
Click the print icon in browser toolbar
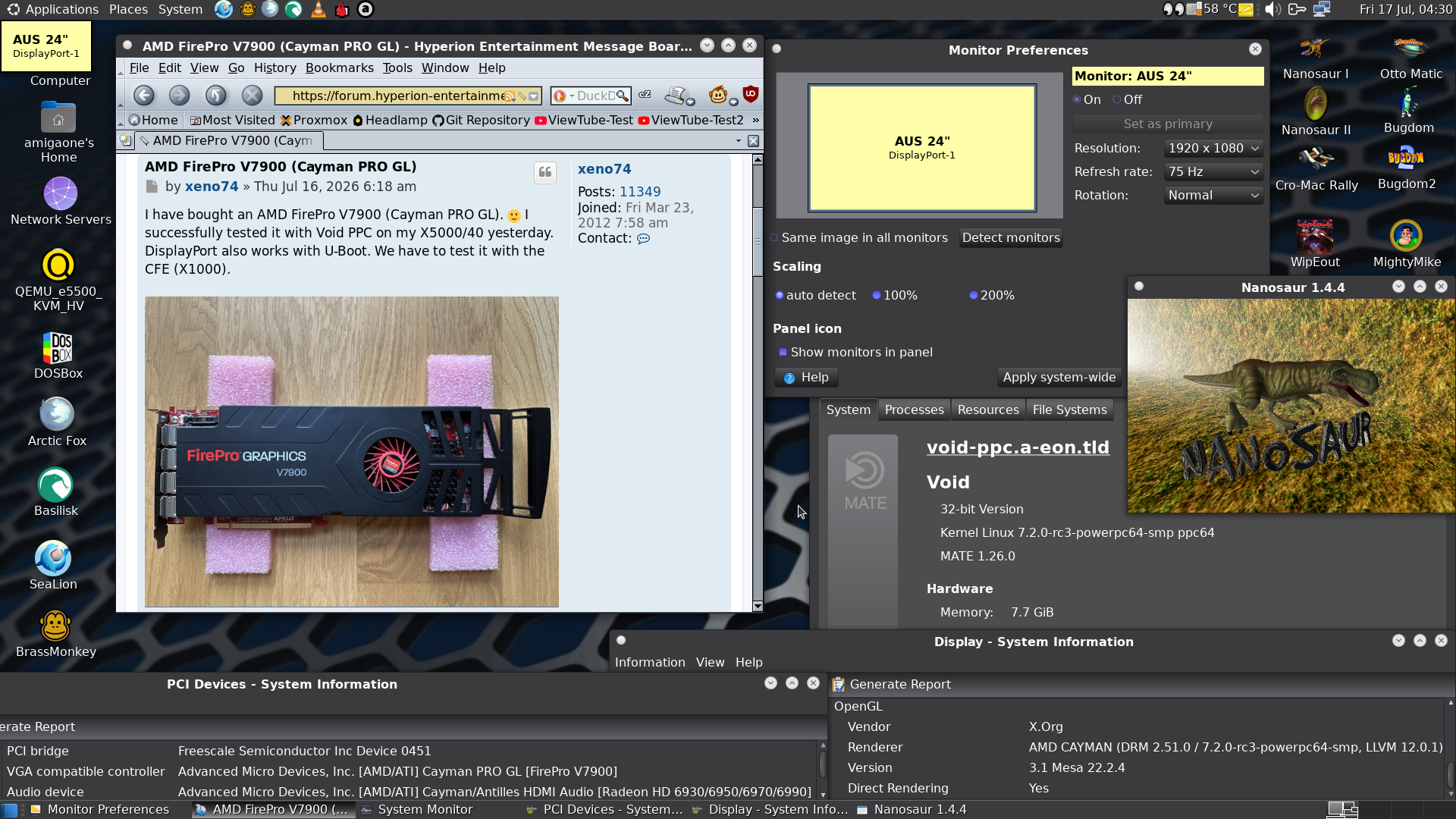(674, 95)
